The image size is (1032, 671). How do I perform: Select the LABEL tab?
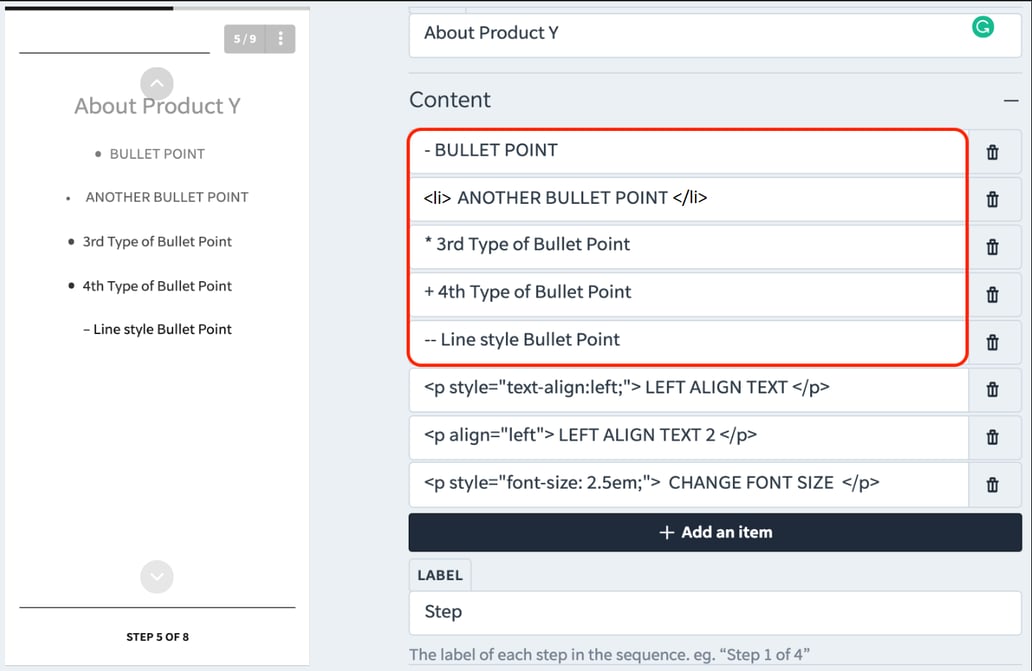440,574
